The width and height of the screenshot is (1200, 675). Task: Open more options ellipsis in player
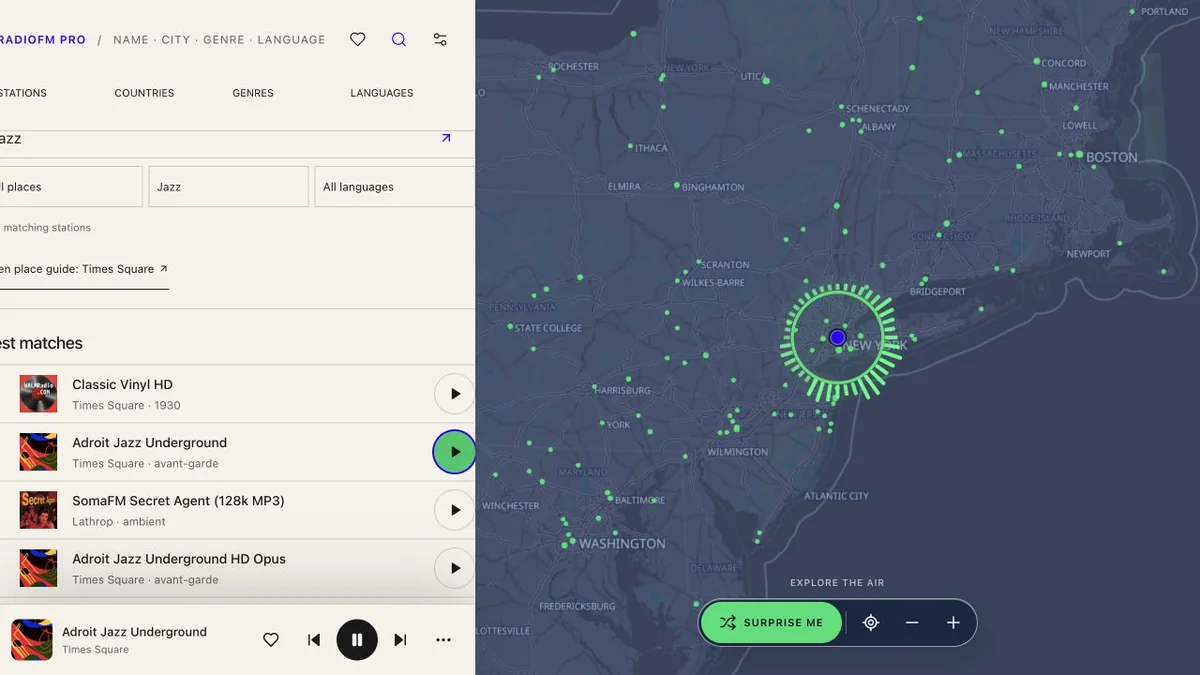point(443,640)
